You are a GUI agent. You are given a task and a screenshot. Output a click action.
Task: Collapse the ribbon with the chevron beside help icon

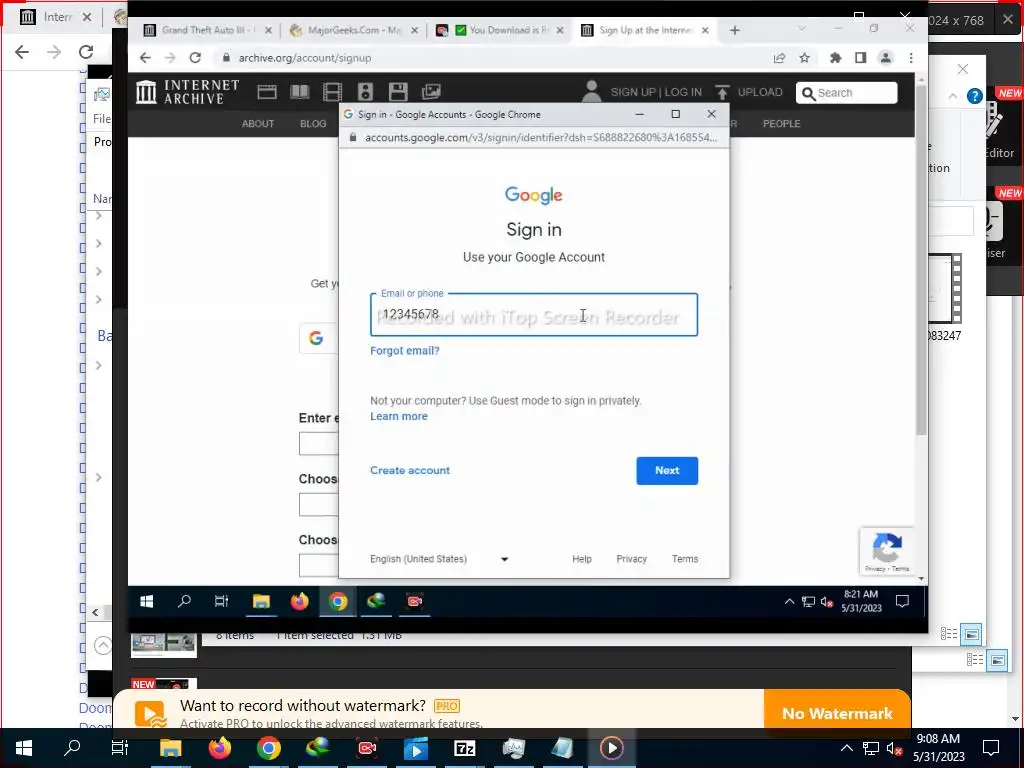[x=953, y=96]
